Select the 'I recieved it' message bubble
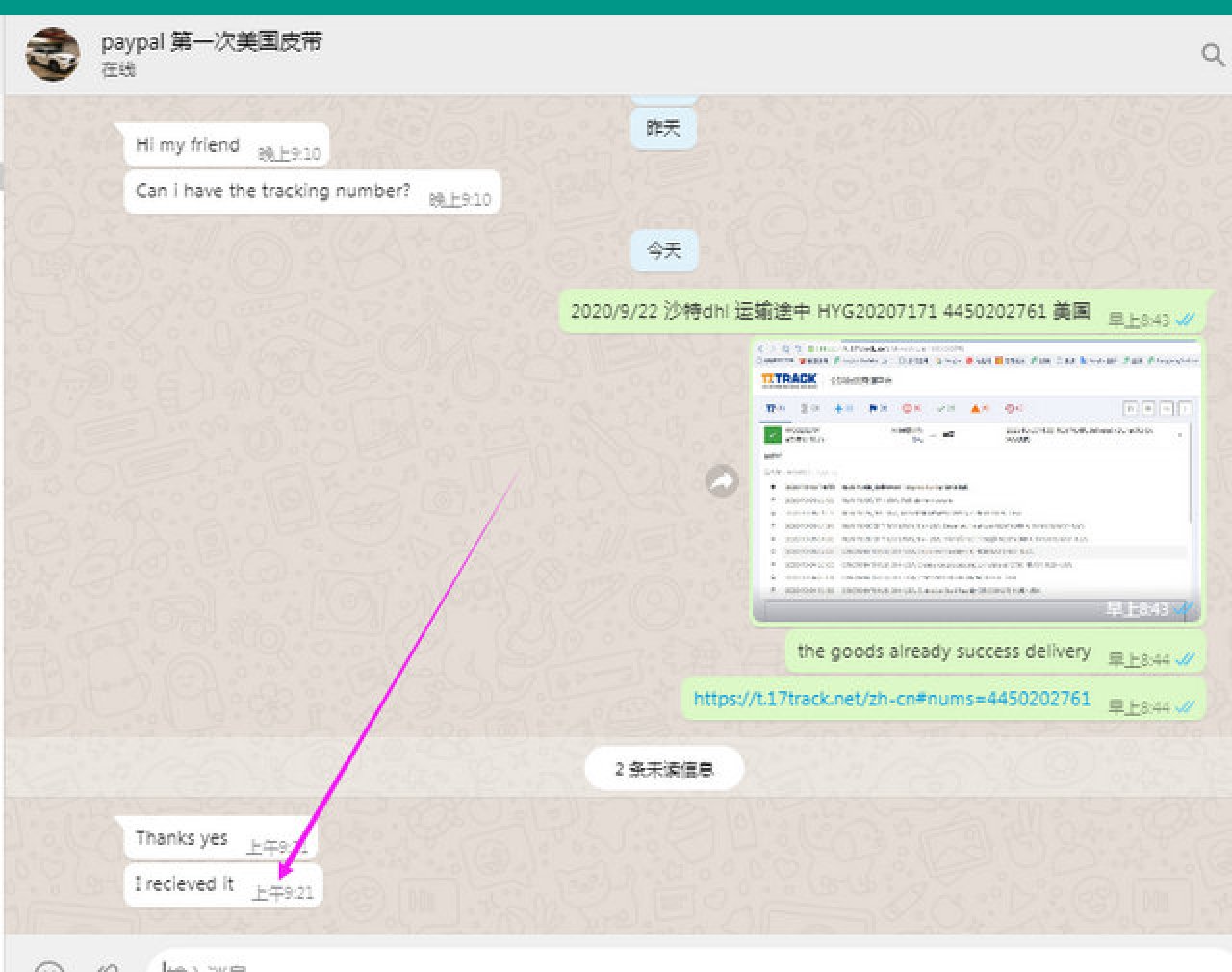This screenshot has width=1232, height=972. point(184,884)
